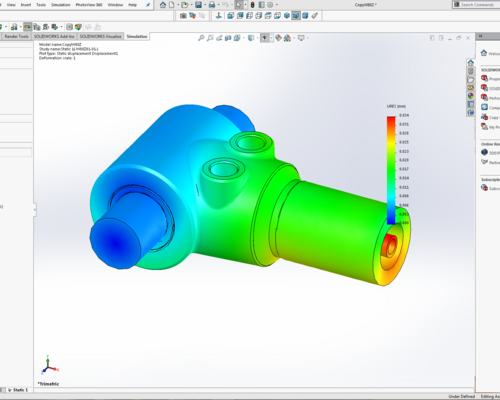Open the Insert menu
Viewport: 500px width, 400px height.
pos(26,5)
